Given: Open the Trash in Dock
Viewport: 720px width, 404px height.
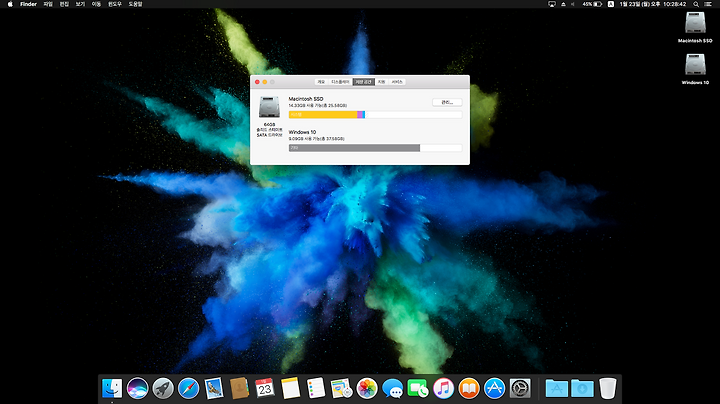Looking at the screenshot, I should [608, 388].
